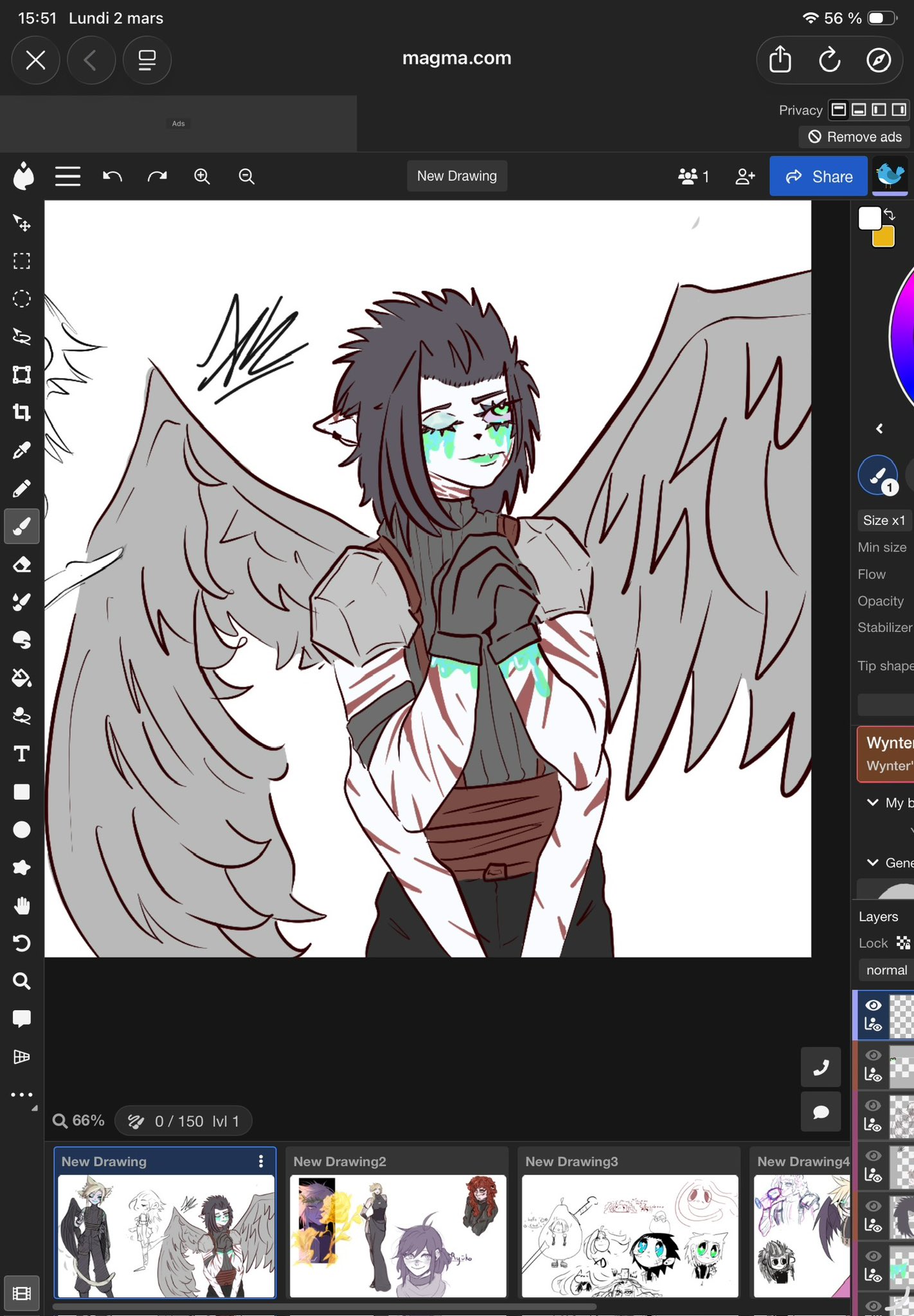Click the Remove ads button

[855, 137]
